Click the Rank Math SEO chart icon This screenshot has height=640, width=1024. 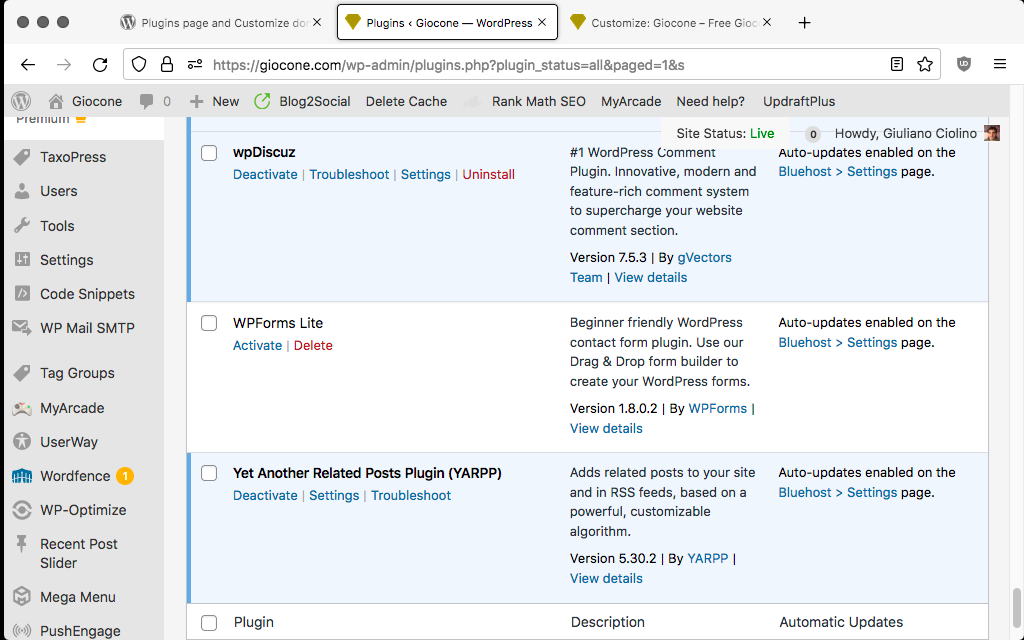[x=473, y=101]
